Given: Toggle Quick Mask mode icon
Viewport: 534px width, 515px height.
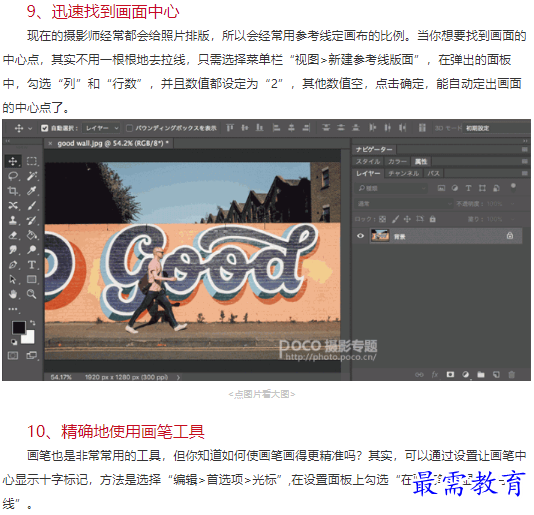Looking at the screenshot, I should tap(13, 356).
